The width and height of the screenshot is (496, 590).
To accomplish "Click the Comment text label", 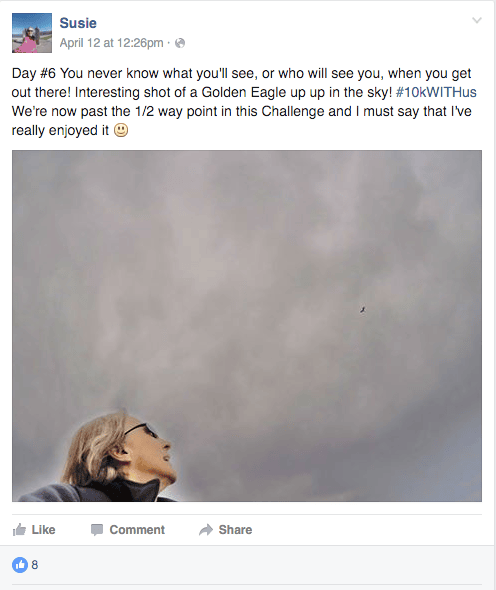I will [137, 530].
